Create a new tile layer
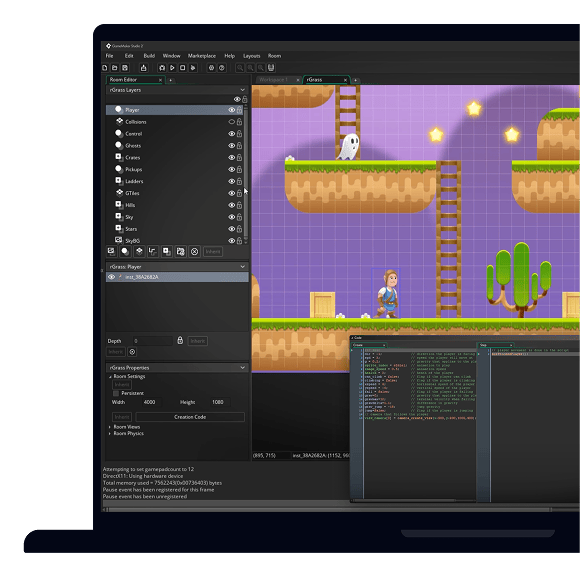This screenshot has height=580, width=580. coord(139,252)
